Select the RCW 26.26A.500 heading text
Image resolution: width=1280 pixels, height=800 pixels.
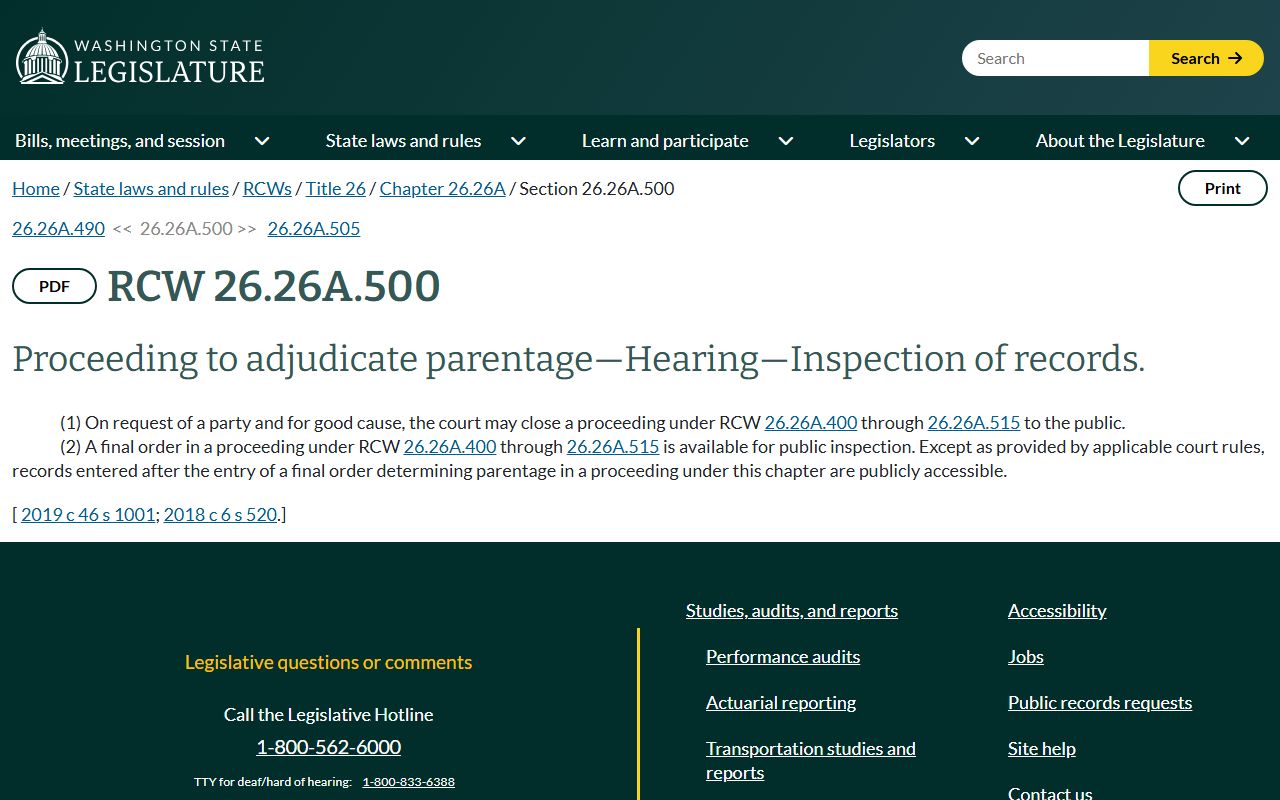[x=274, y=286]
